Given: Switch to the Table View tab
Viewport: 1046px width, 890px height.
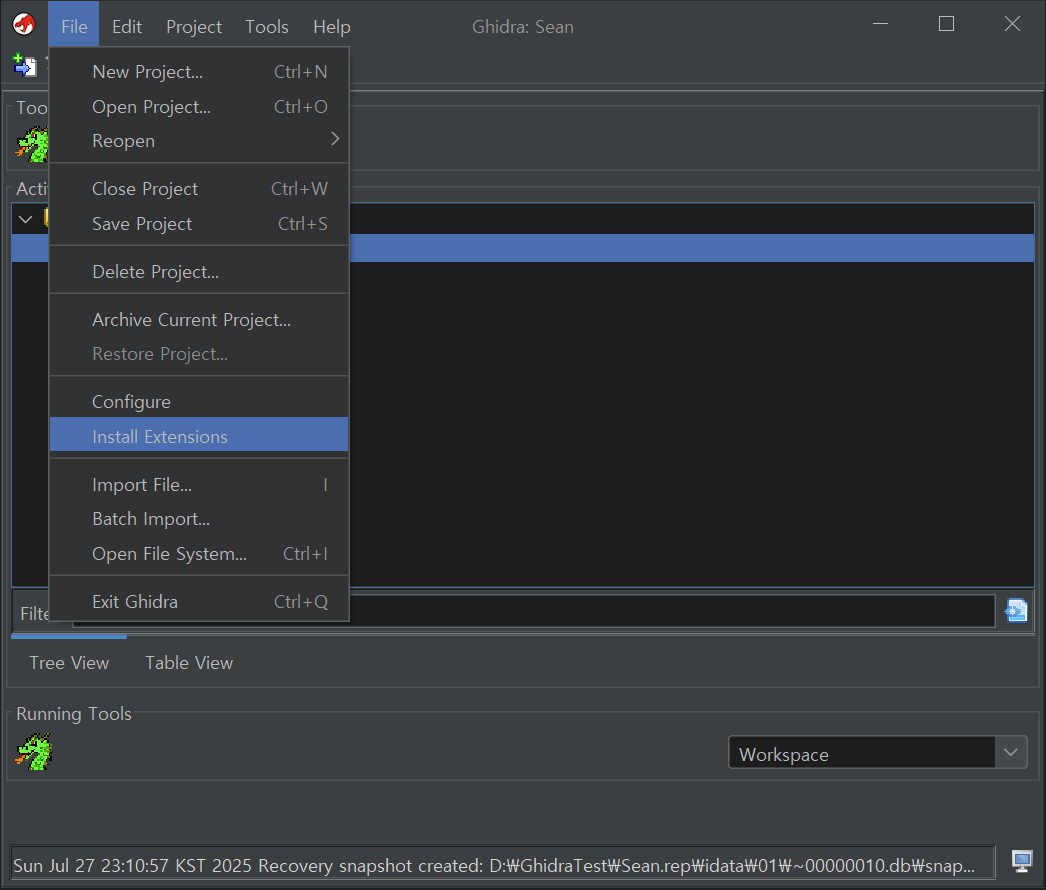Looking at the screenshot, I should point(189,662).
